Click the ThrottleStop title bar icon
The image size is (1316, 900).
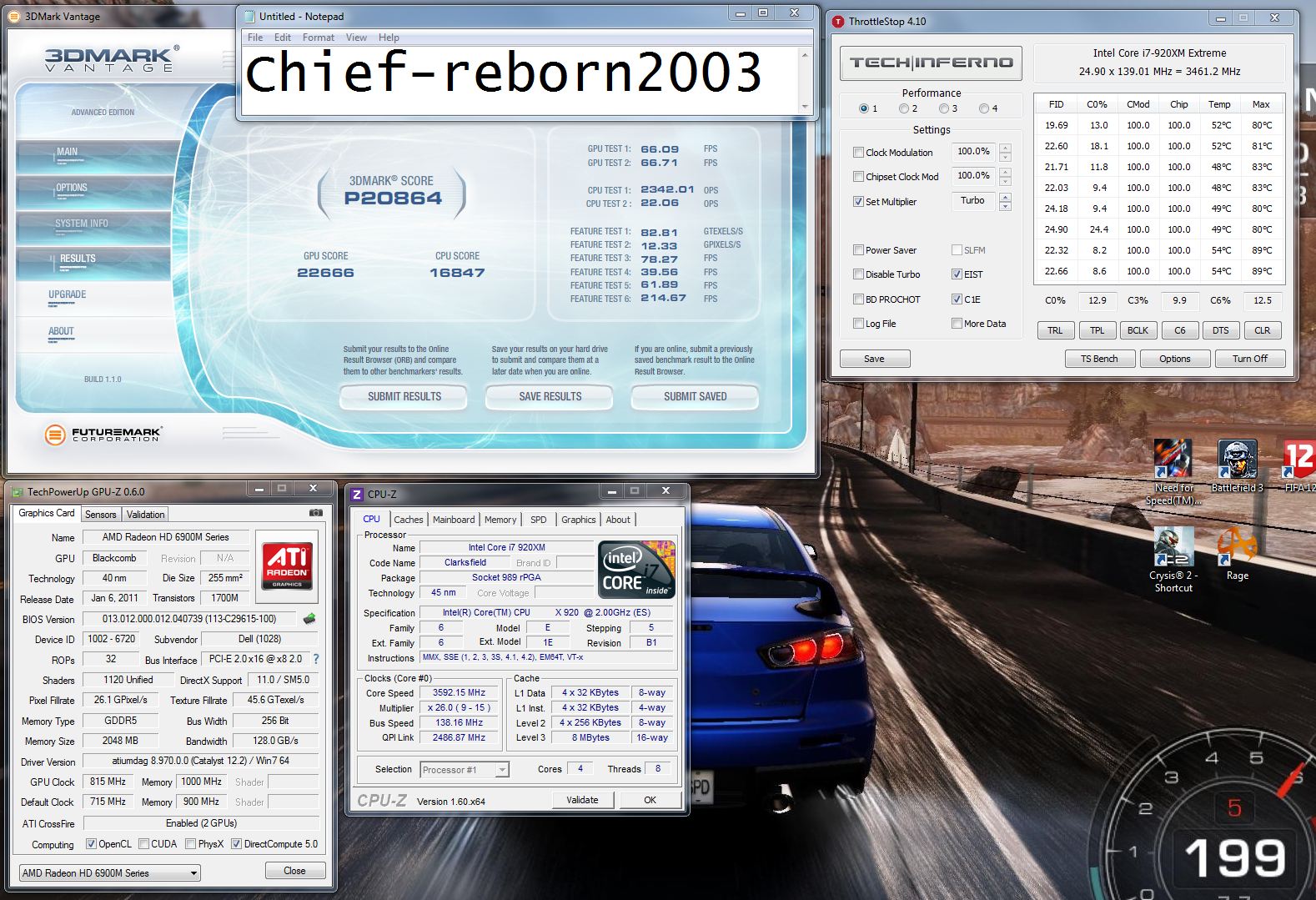point(838,21)
